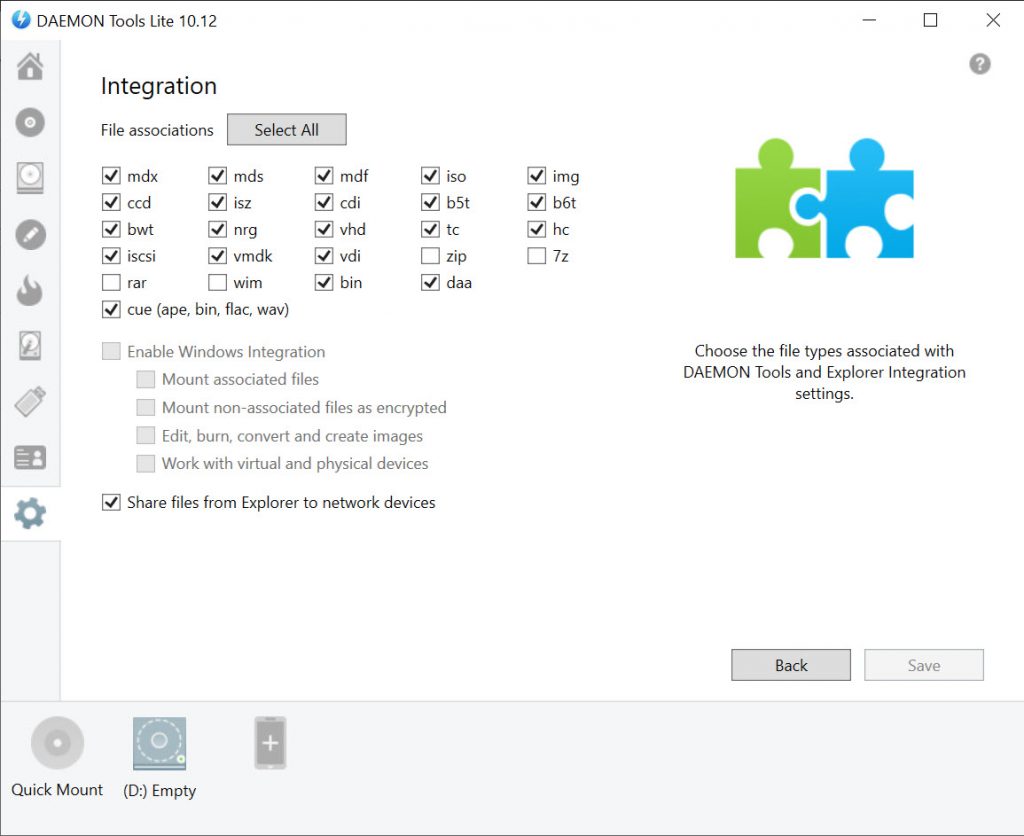Screen dimensions: 1024x836
Task: Open the settings gear in the sidebar
Action: tap(30, 514)
